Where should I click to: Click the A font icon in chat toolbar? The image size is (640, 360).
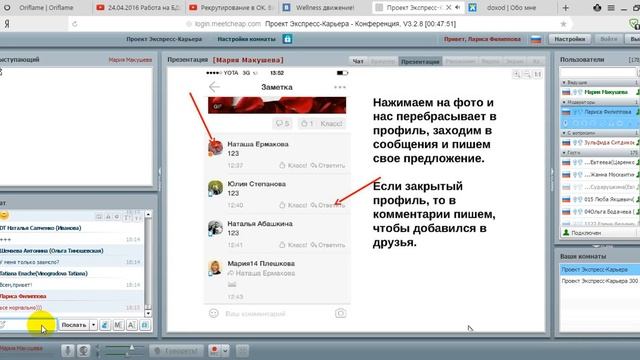132,325
